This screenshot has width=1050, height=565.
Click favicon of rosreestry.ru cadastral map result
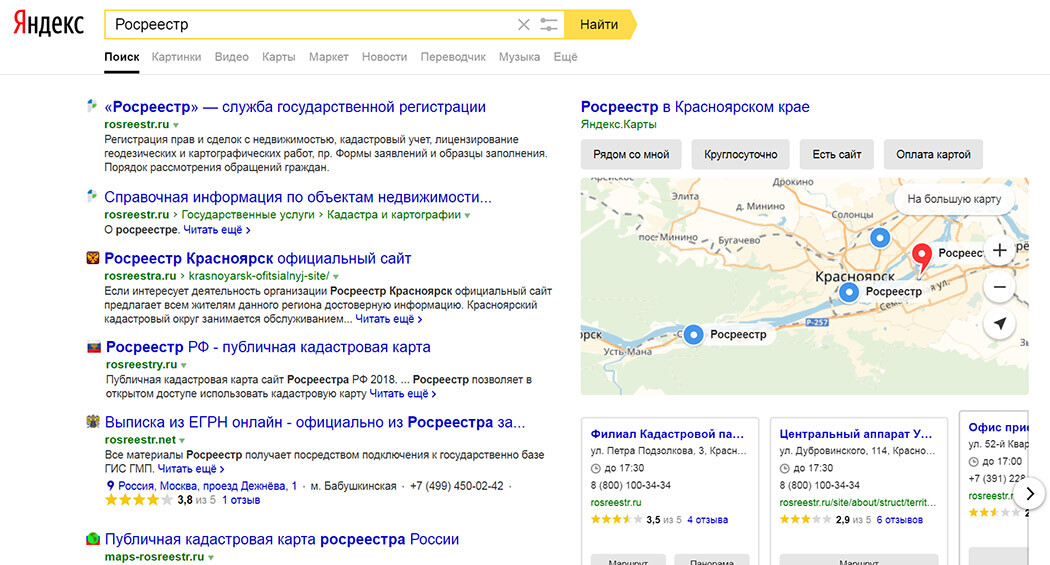pyautogui.click(x=94, y=347)
